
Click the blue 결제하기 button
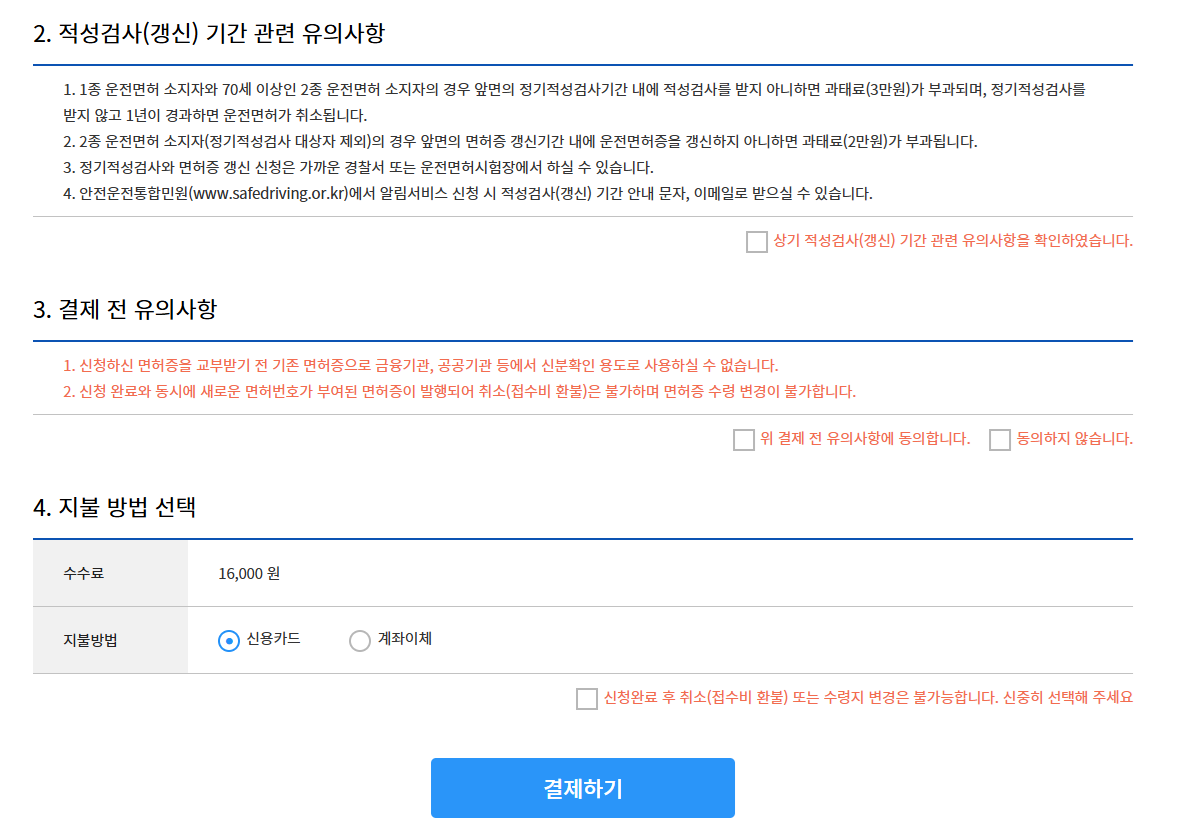583,787
